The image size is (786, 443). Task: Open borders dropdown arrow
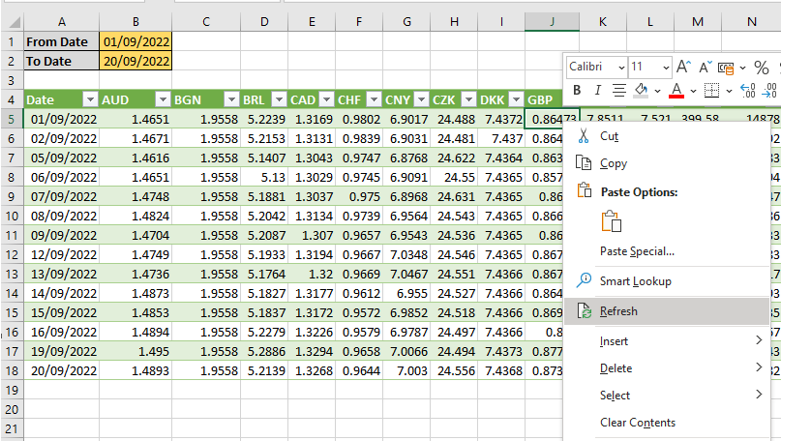coord(729,91)
